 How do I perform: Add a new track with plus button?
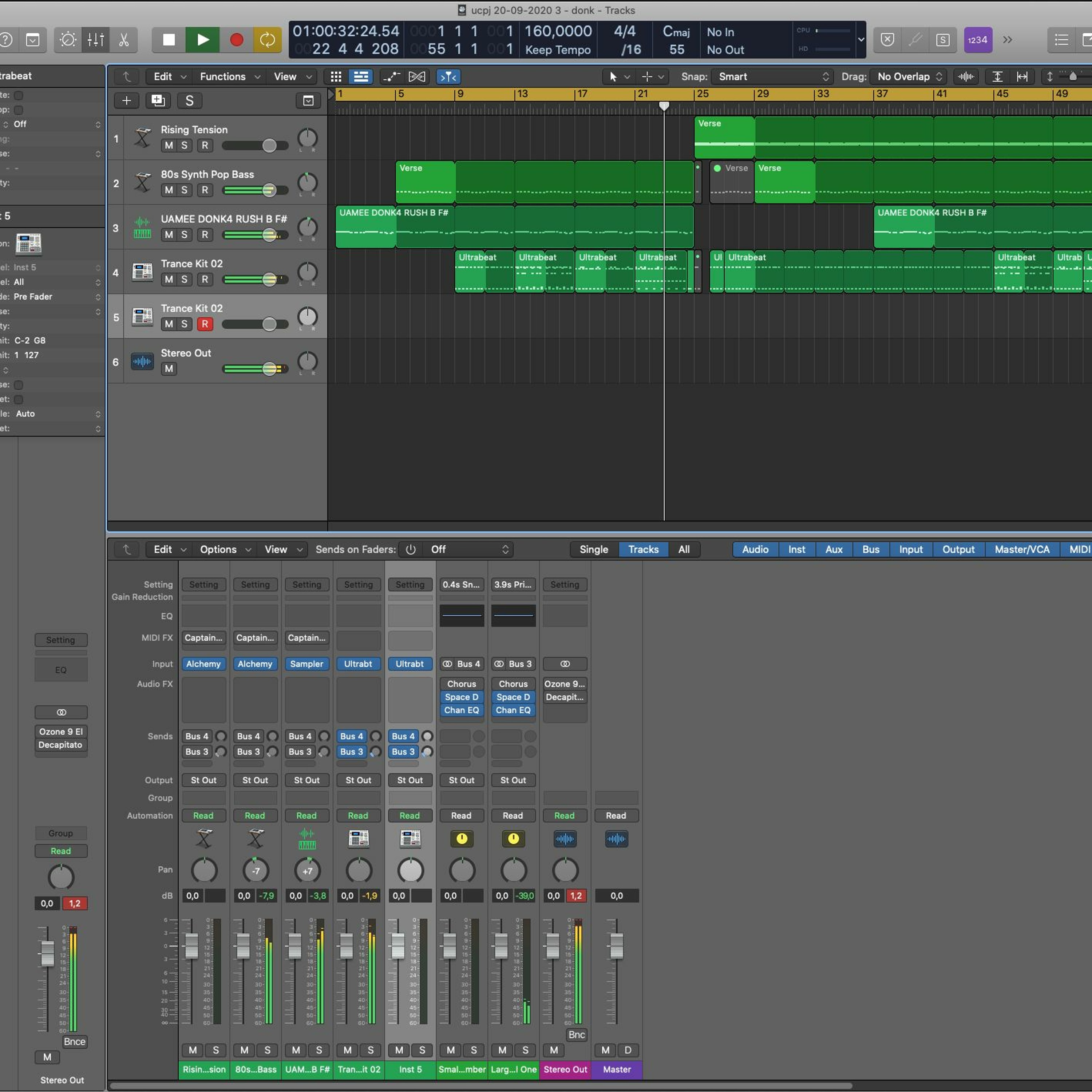[x=127, y=100]
